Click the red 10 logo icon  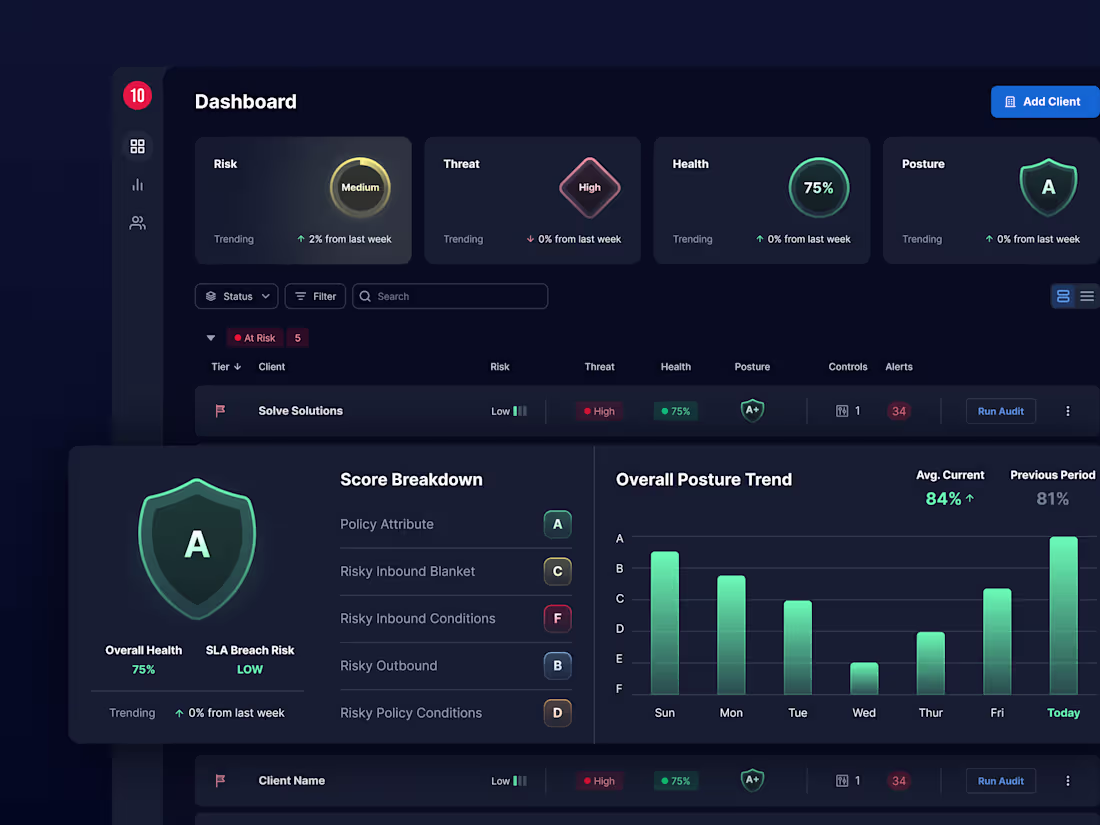click(138, 95)
